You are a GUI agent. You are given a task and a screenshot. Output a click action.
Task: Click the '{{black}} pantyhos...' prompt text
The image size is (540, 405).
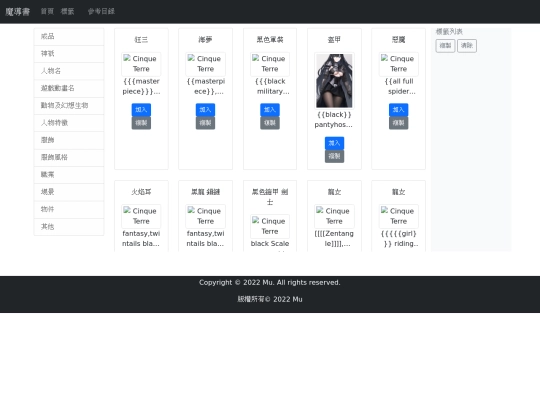pyautogui.click(x=334, y=120)
